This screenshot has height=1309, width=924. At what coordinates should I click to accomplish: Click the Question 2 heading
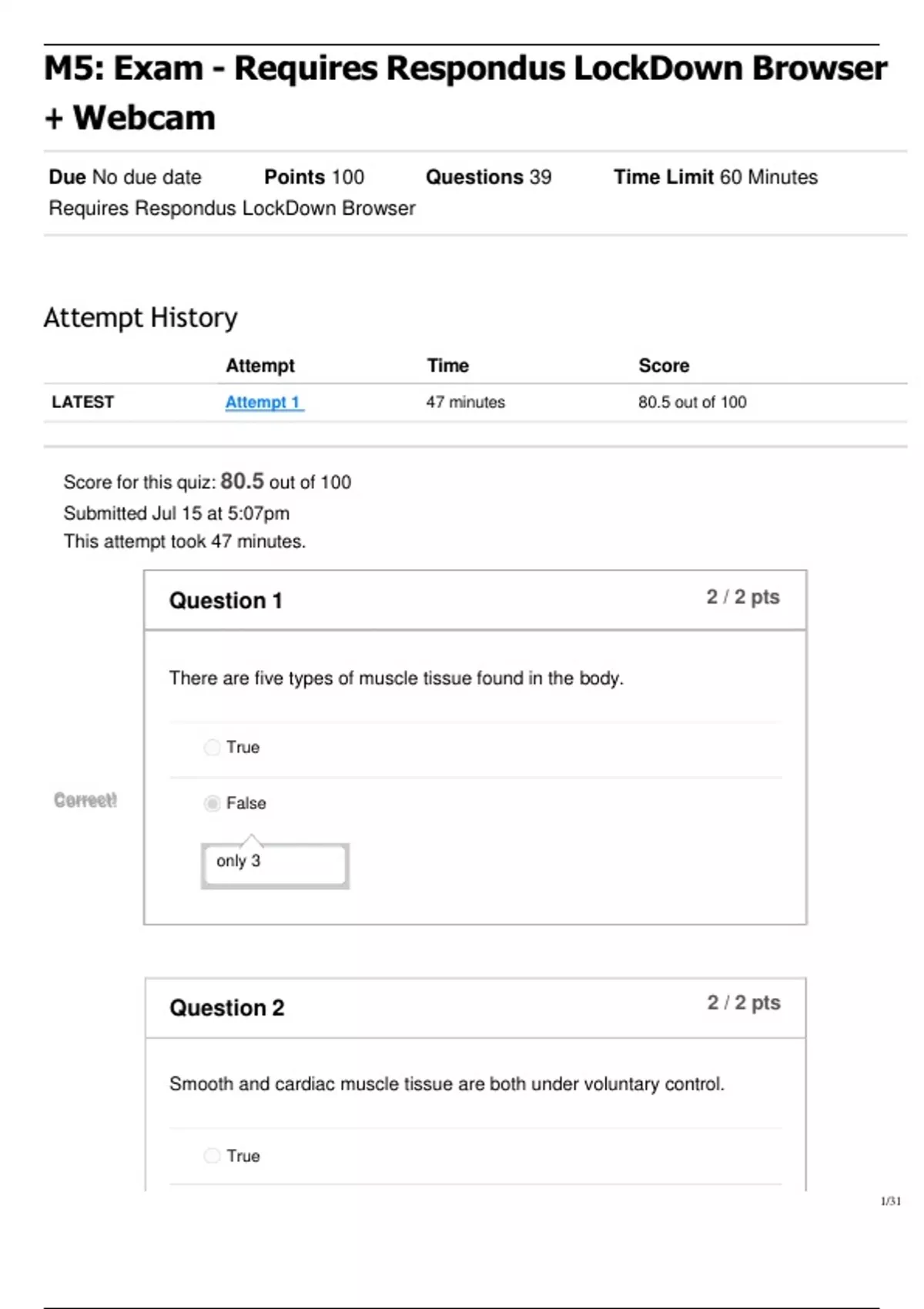(226, 1008)
